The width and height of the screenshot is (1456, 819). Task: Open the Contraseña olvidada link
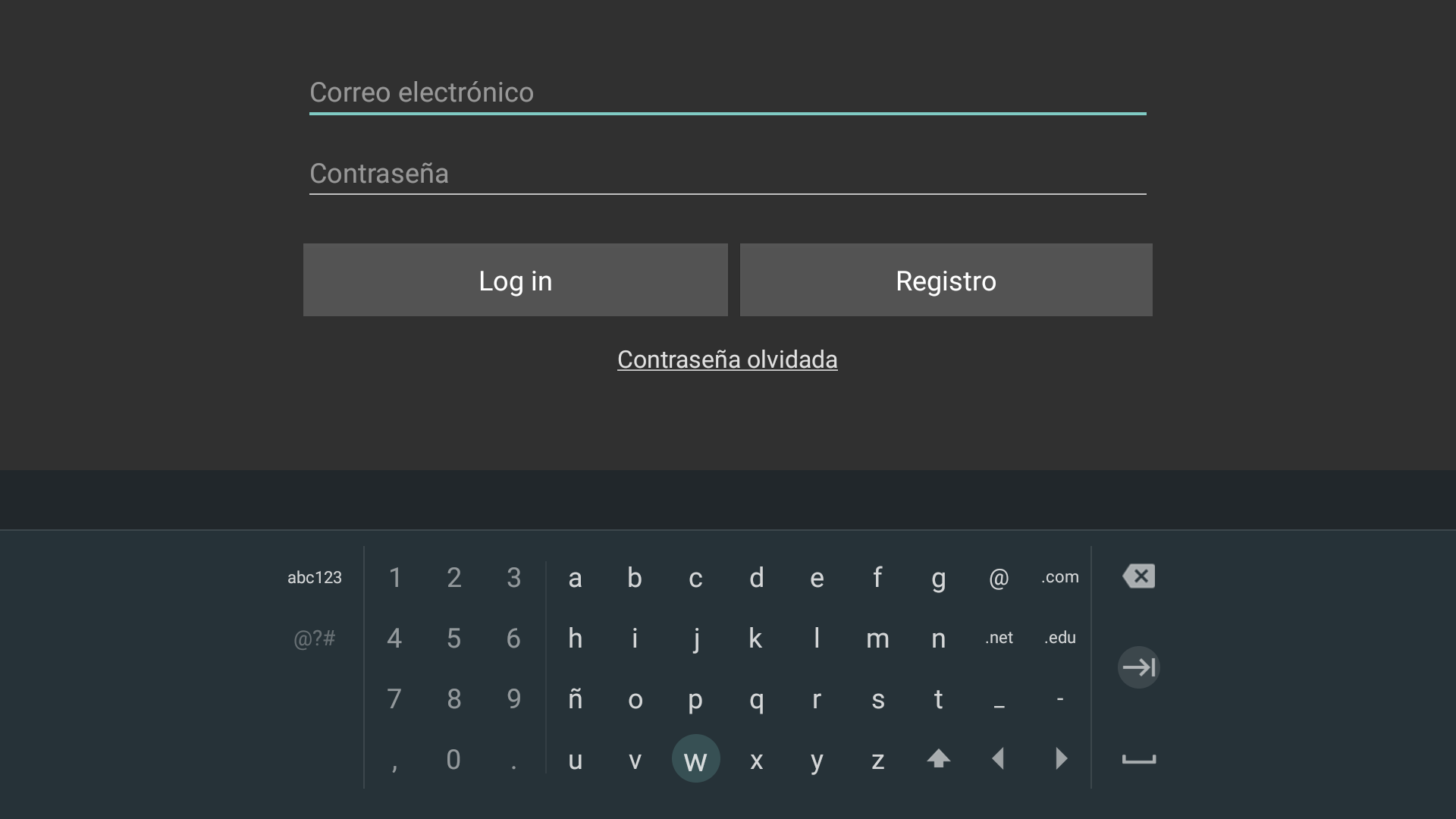coord(727,359)
